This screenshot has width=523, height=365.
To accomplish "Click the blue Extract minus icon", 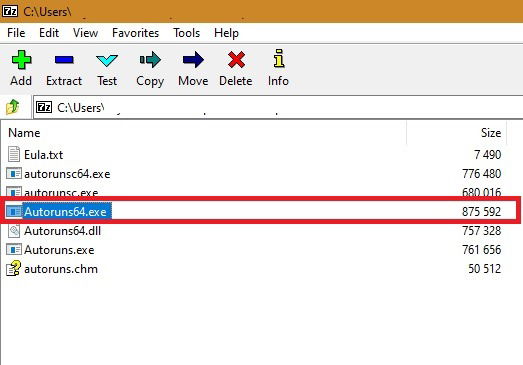I will tap(64, 60).
